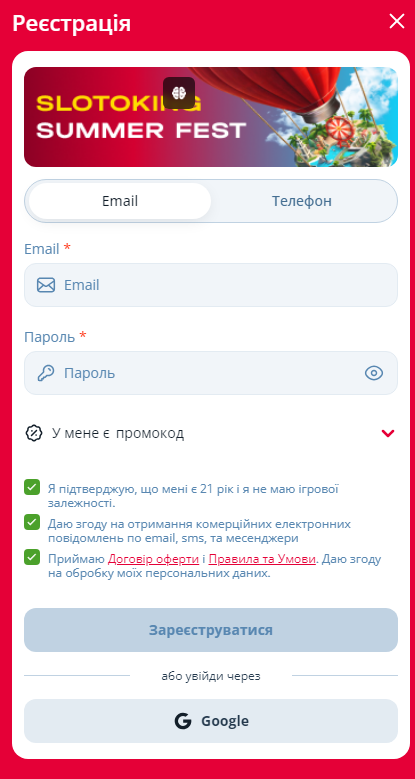Click the key icon in Пароль field
This screenshot has height=779, width=415.
pos(46,373)
